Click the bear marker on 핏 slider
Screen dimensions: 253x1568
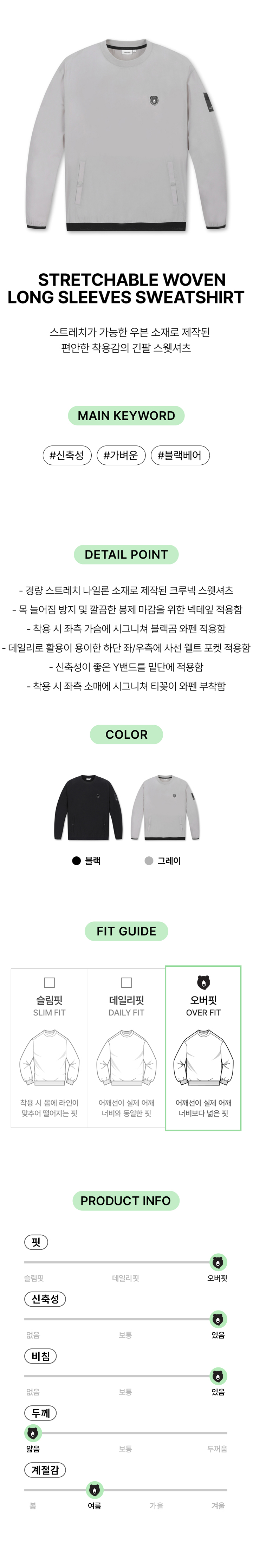(x=218, y=1262)
